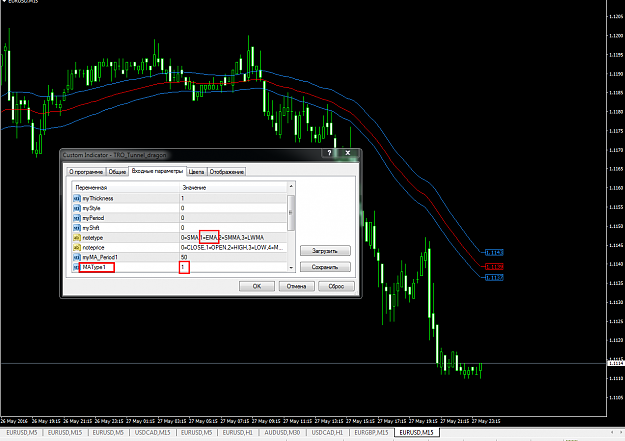Image resolution: width=625 pixels, height=441 pixels.
Task: Click chart tabs scroll right arrow
Action: [x=620, y=432]
